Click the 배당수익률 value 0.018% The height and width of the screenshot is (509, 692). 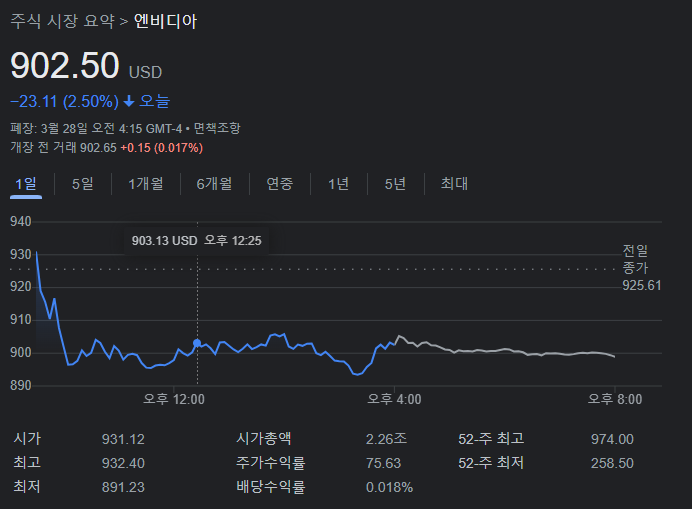click(x=389, y=487)
